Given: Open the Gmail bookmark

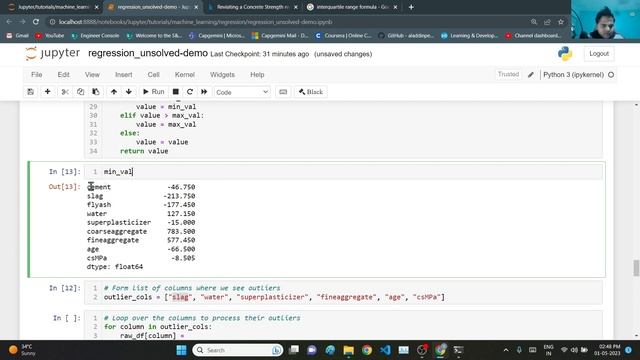Looking at the screenshot, I should click(18, 36).
